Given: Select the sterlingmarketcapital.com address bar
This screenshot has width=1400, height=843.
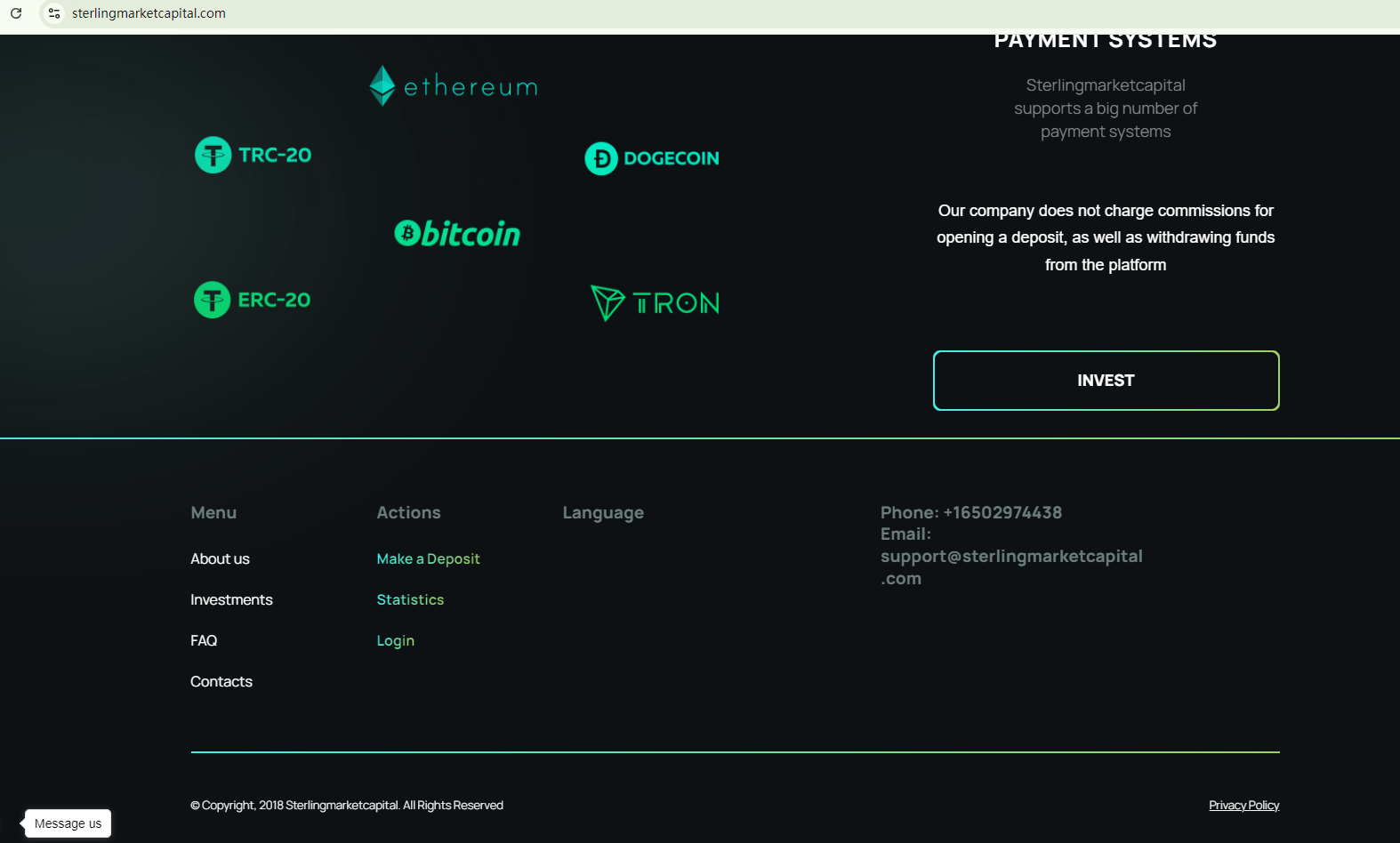Looking at the screenshot, I should (149, 13).
